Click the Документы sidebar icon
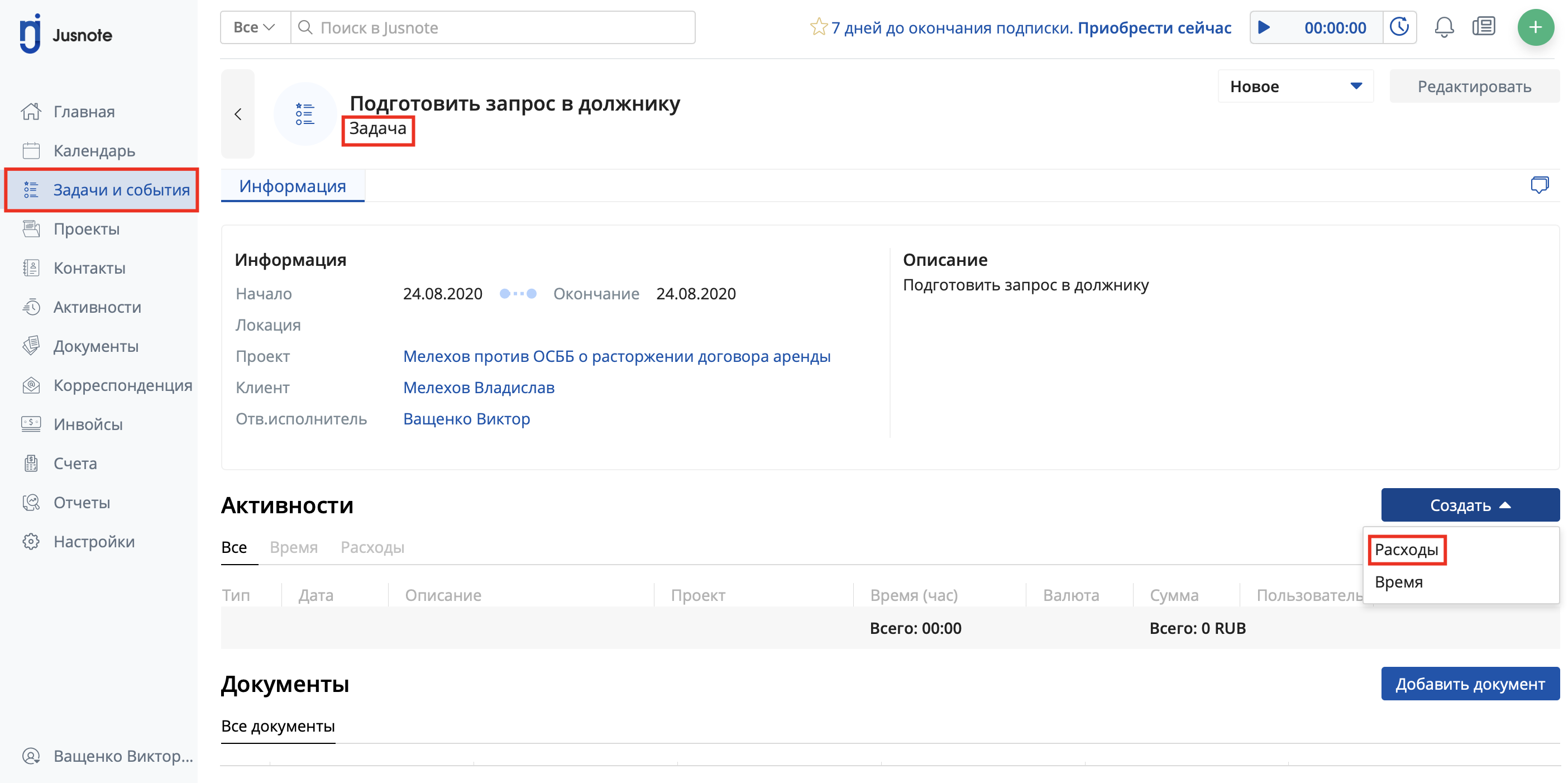This screenshot has height=783, width=1568. (x=31, y=346)
